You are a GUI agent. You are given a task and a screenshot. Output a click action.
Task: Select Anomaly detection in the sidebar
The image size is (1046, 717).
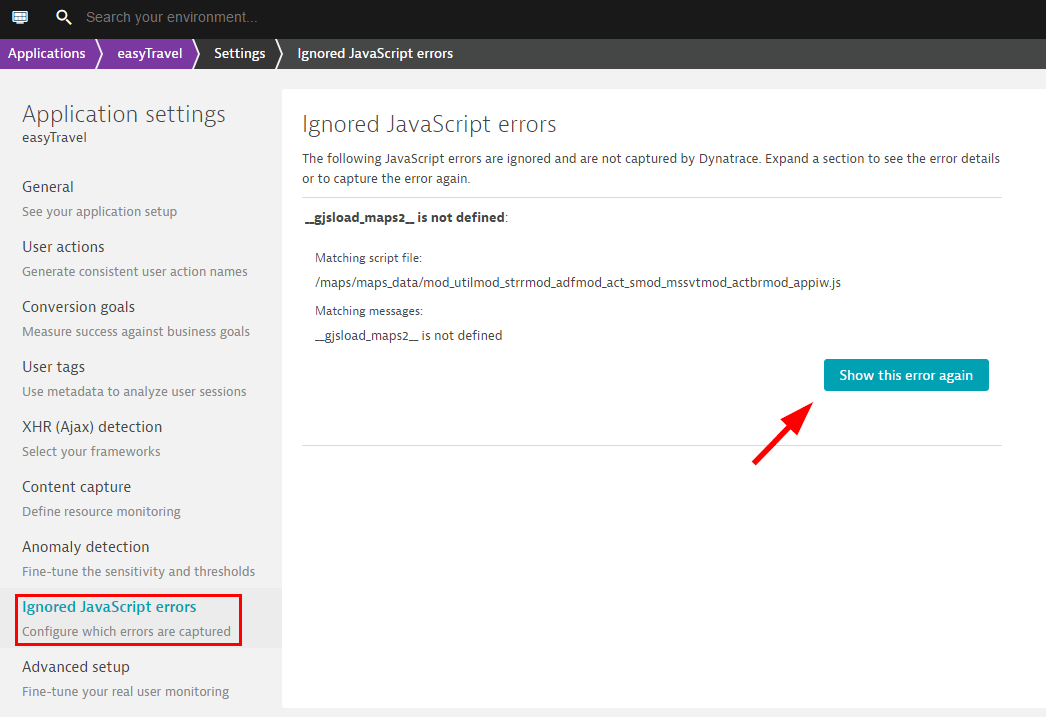[85, 547]
